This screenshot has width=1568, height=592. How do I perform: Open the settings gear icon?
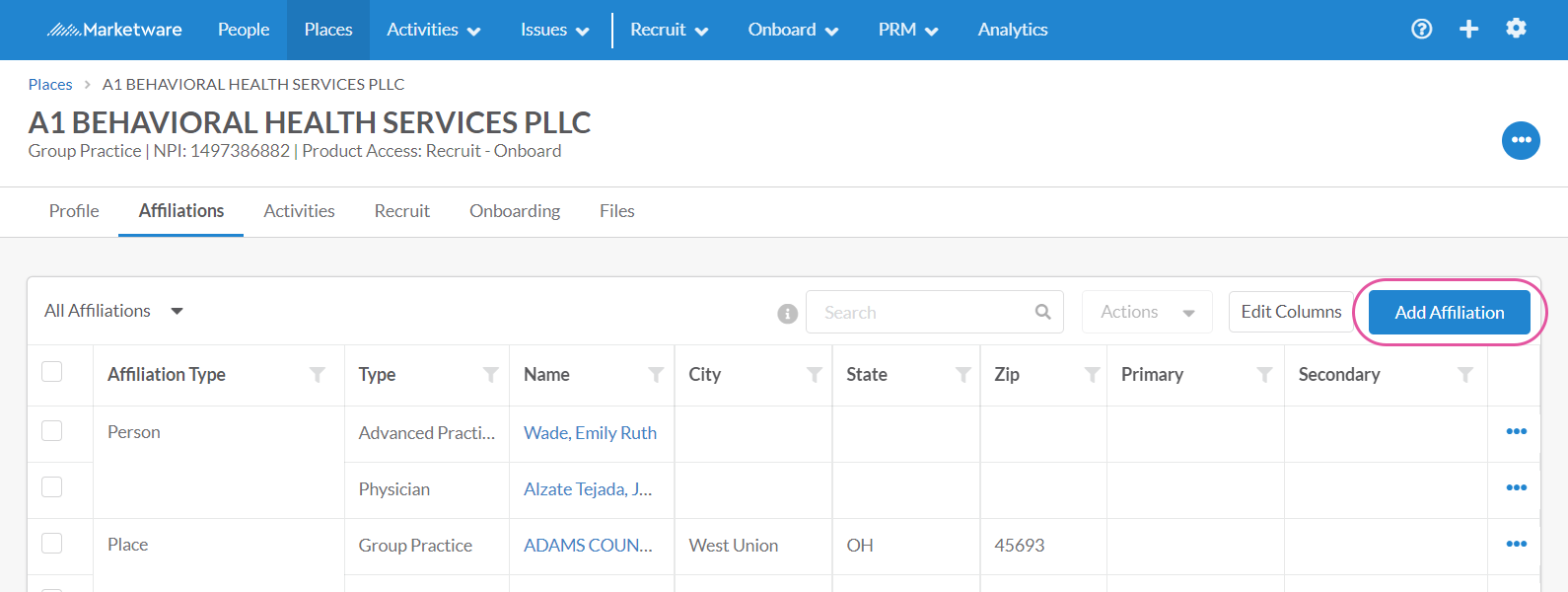[1516, 29]
